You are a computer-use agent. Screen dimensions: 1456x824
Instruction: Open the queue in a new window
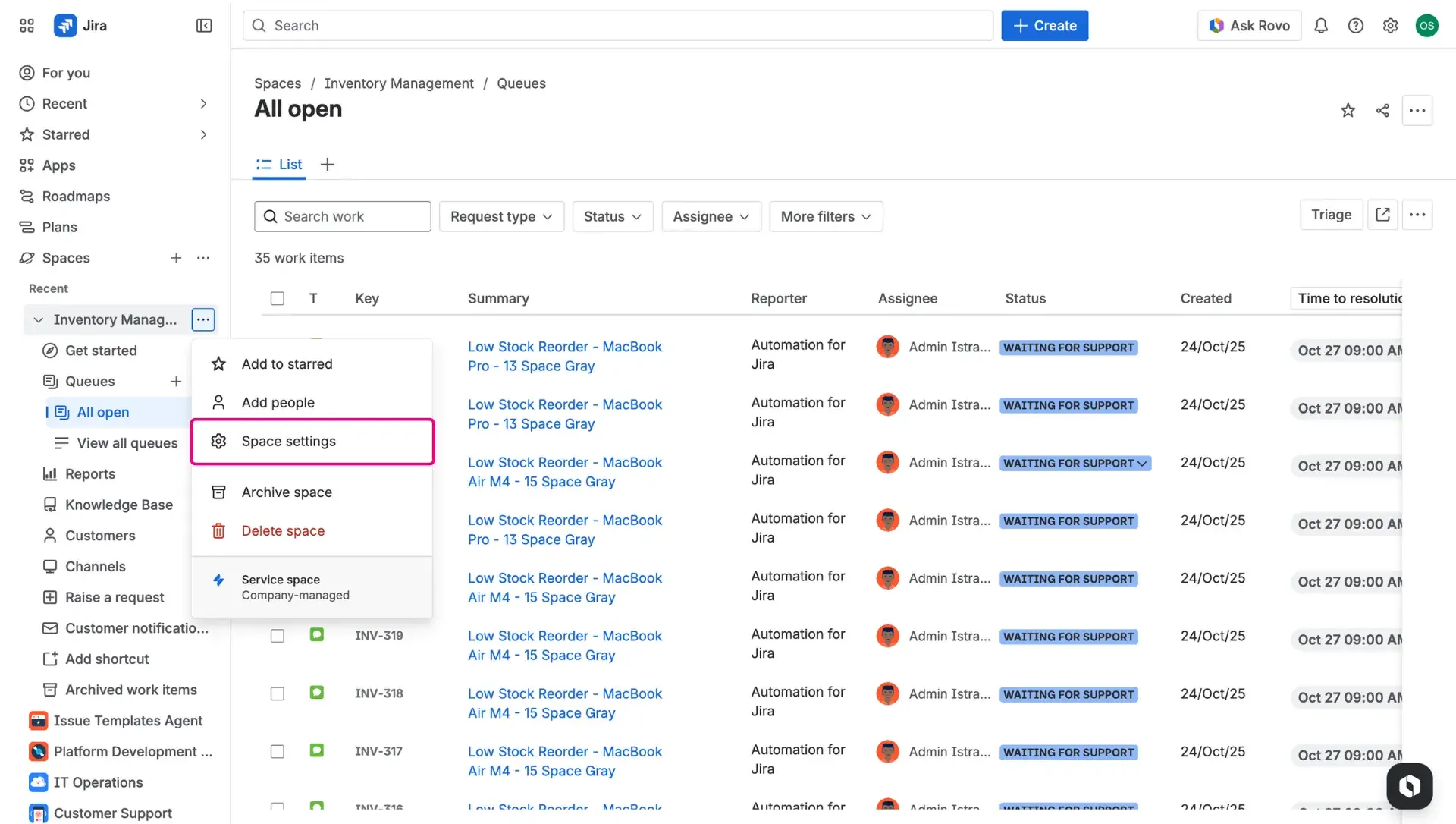coord(1382,215)
